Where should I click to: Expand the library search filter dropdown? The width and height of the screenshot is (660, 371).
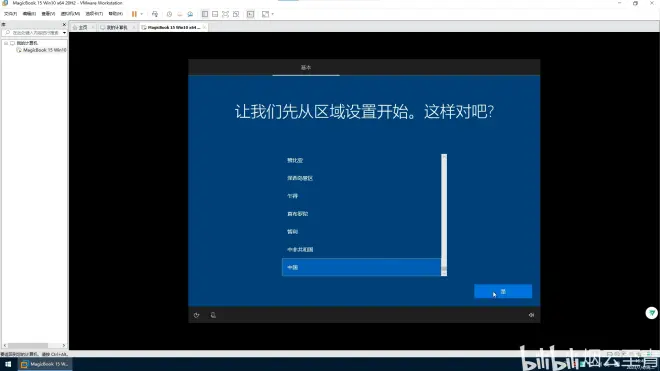click(x=64, y=32)
